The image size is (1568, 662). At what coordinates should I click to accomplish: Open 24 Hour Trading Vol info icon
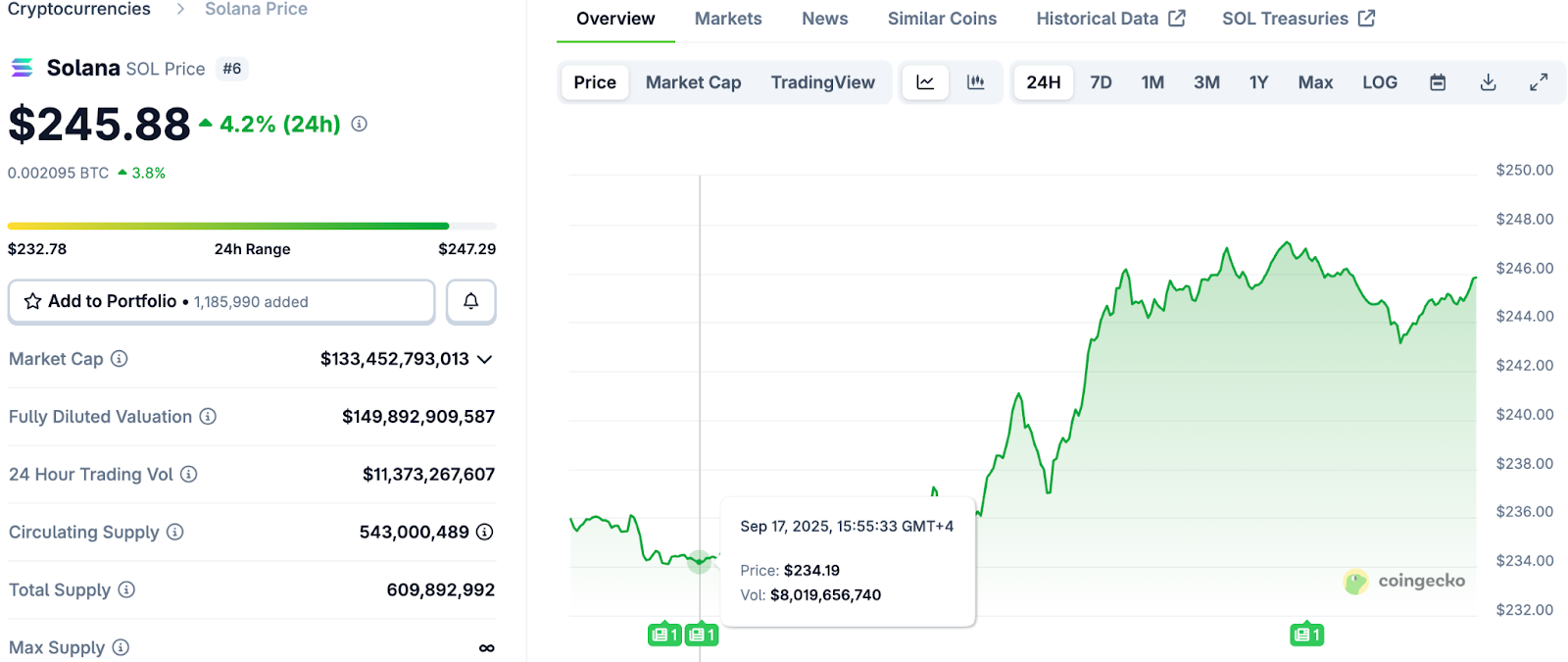(x=189, y=474)
